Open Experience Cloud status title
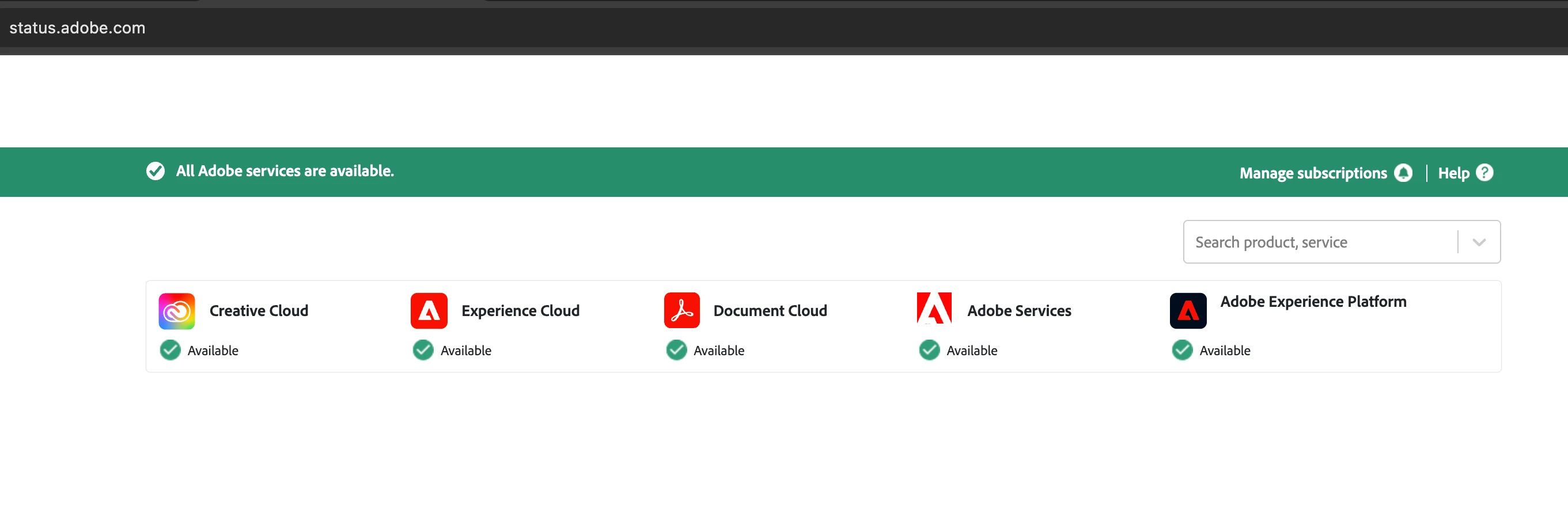 [x=520, y=311]
